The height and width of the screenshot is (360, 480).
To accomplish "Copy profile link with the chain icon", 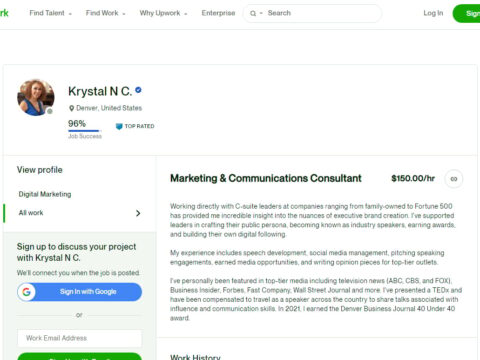I will pyautogui.click(x=454, y=179).
